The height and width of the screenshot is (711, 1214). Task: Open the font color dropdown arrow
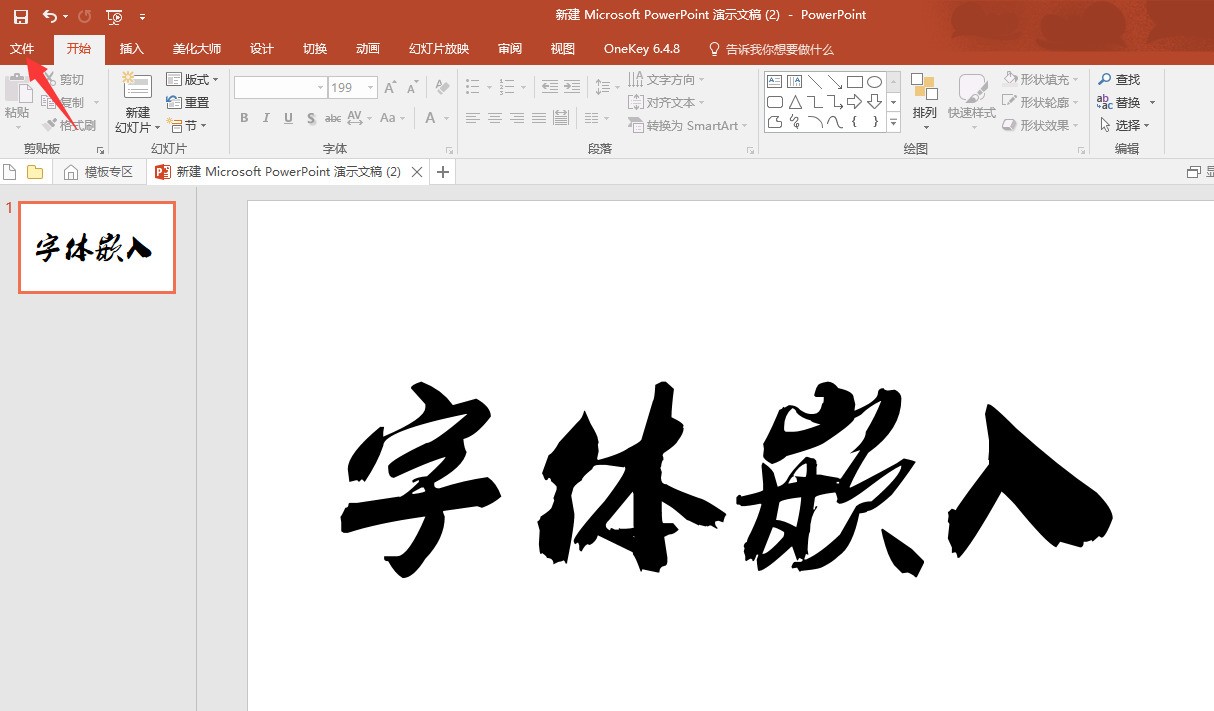click(x=447, y=118)
